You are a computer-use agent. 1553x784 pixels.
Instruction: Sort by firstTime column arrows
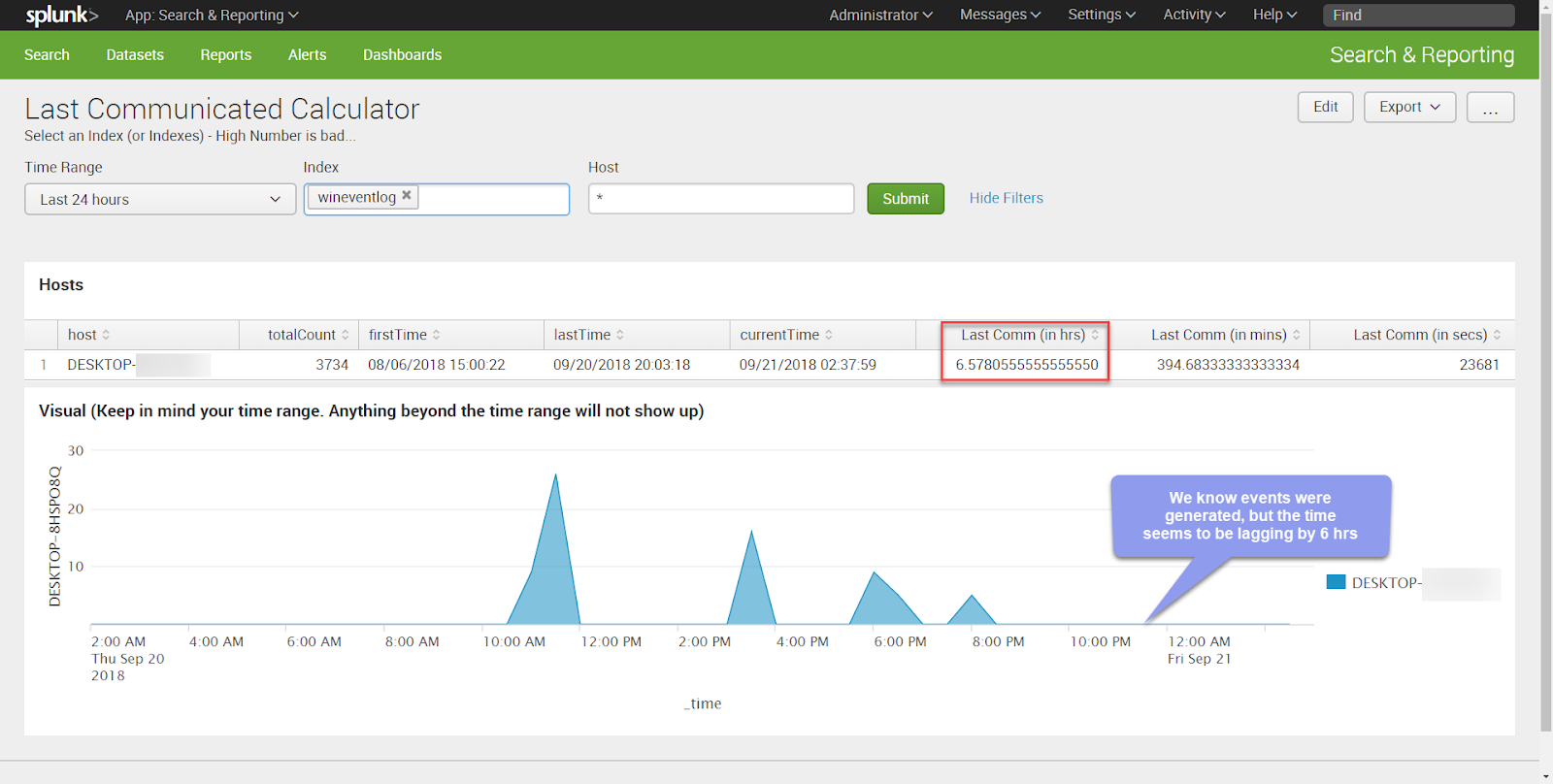(x=437, y=335)
